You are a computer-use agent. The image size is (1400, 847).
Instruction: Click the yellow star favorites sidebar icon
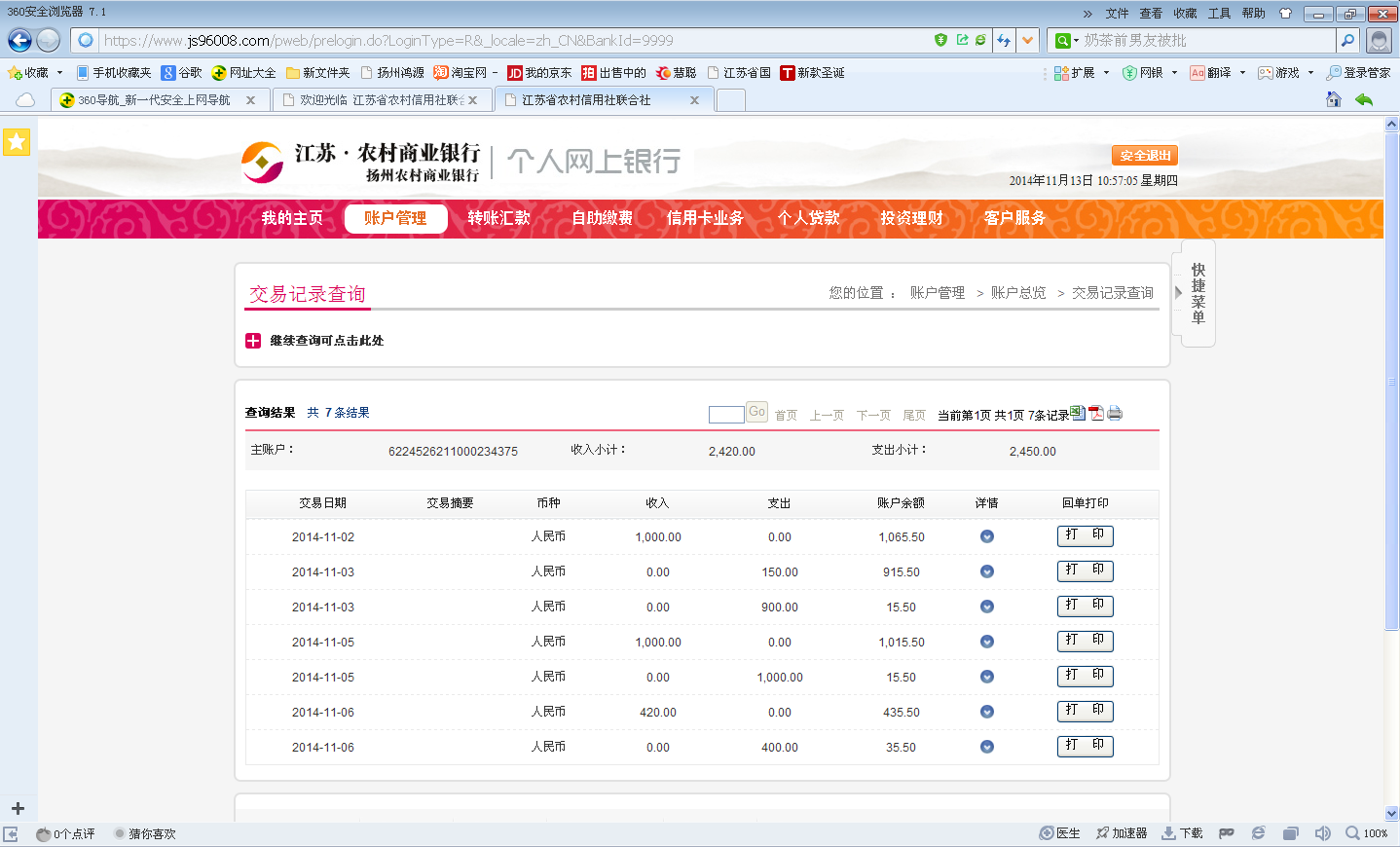(17, 142)
